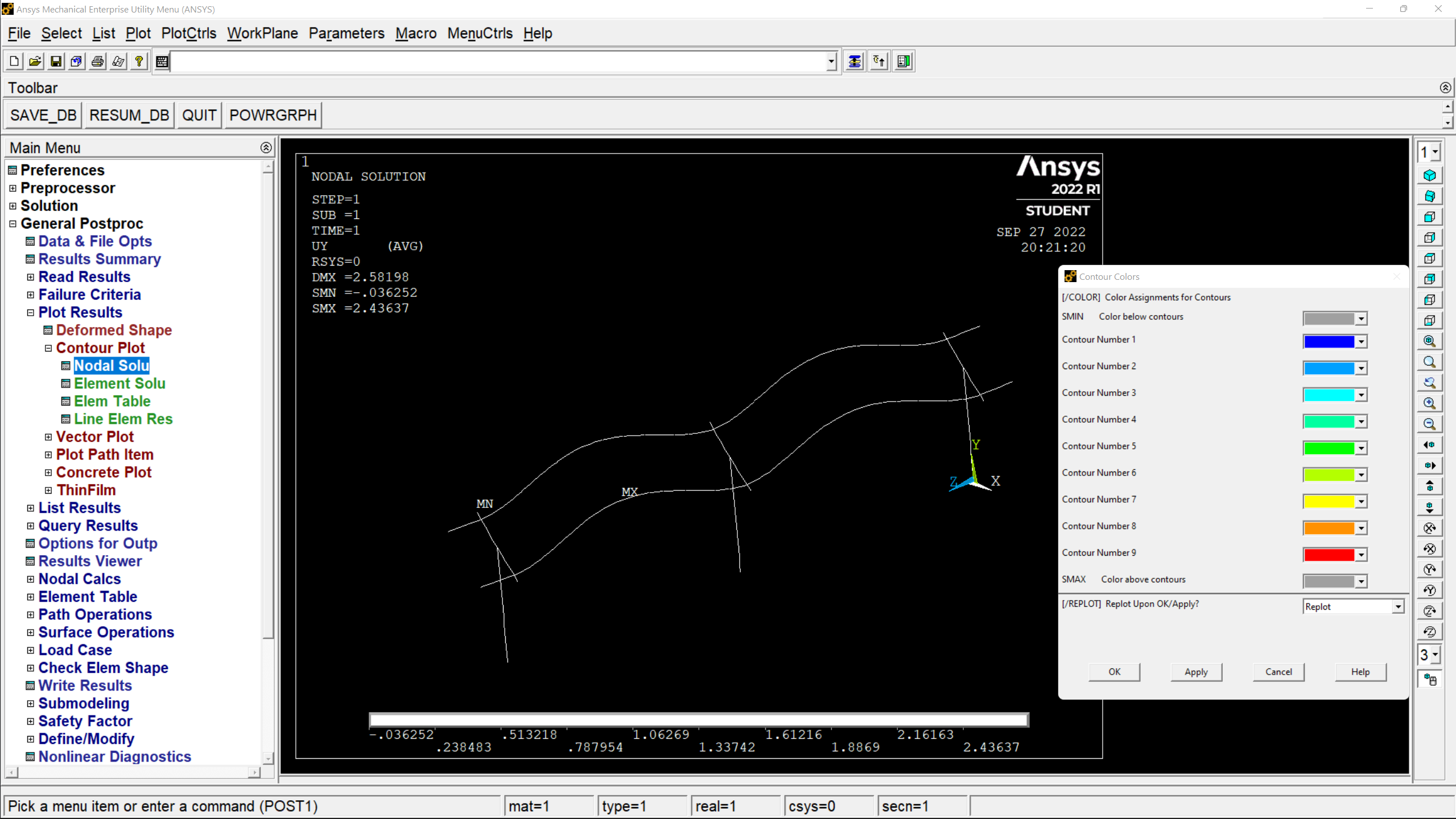Viewport: 1456px width, 819px height.
Task: Expand the List Results node
Action: (x=31, y=508)
